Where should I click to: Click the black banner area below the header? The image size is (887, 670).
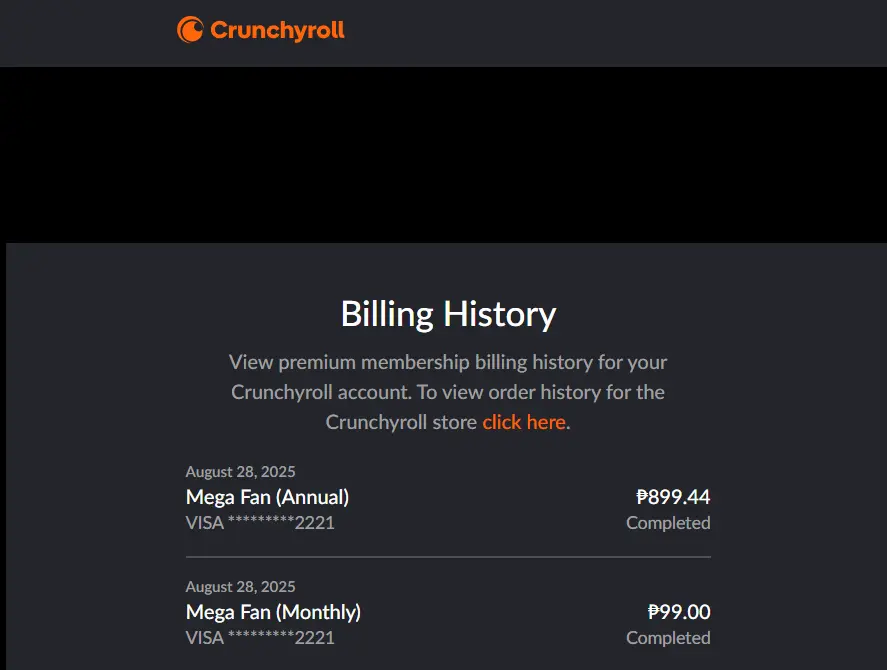444,155
